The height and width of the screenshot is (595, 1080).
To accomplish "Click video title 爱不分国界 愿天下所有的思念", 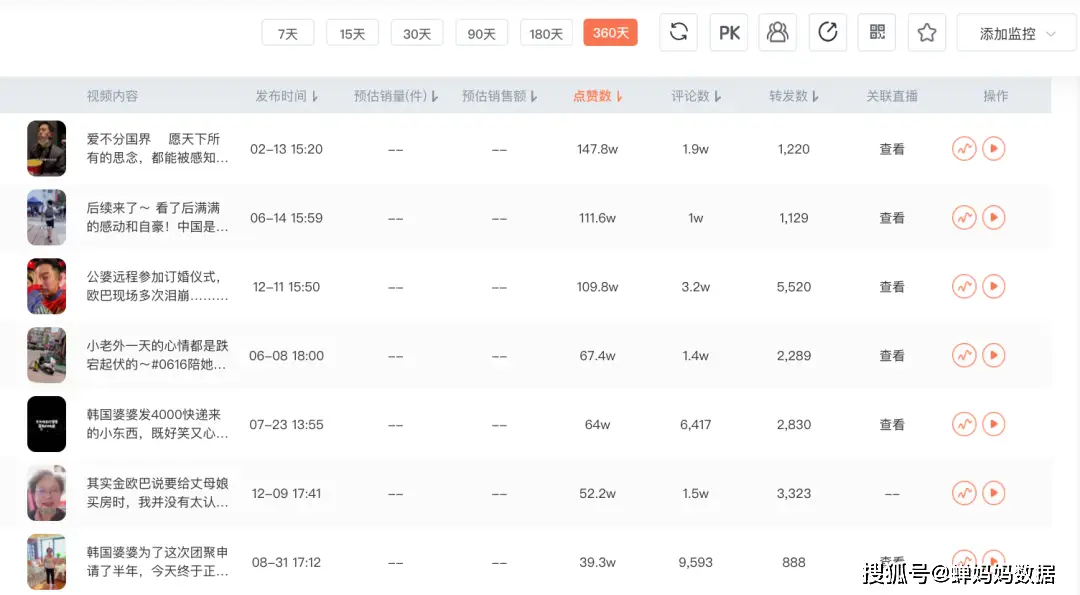I will tap(157, 149).
